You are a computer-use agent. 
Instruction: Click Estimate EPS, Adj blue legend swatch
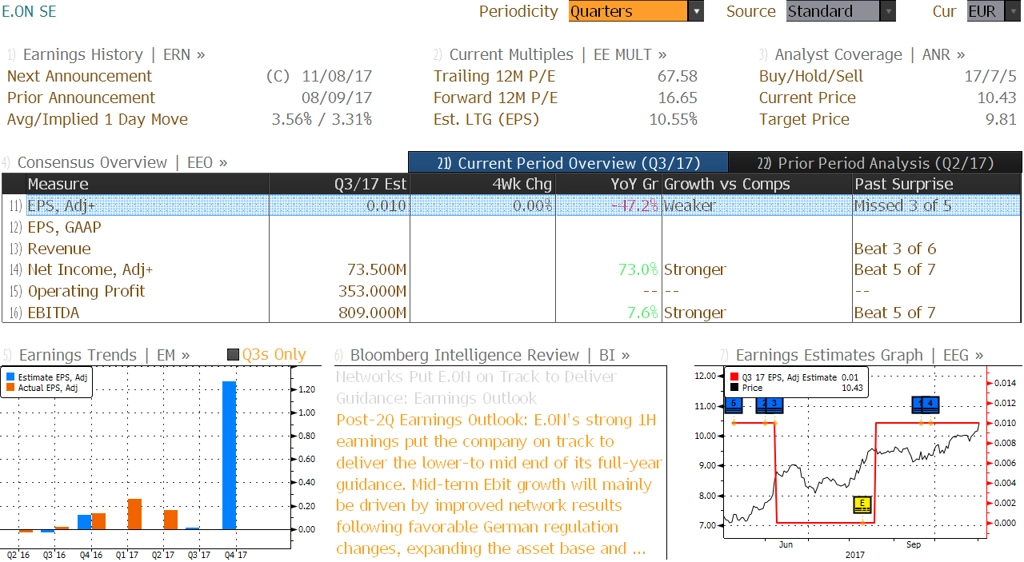coord(10,377)
